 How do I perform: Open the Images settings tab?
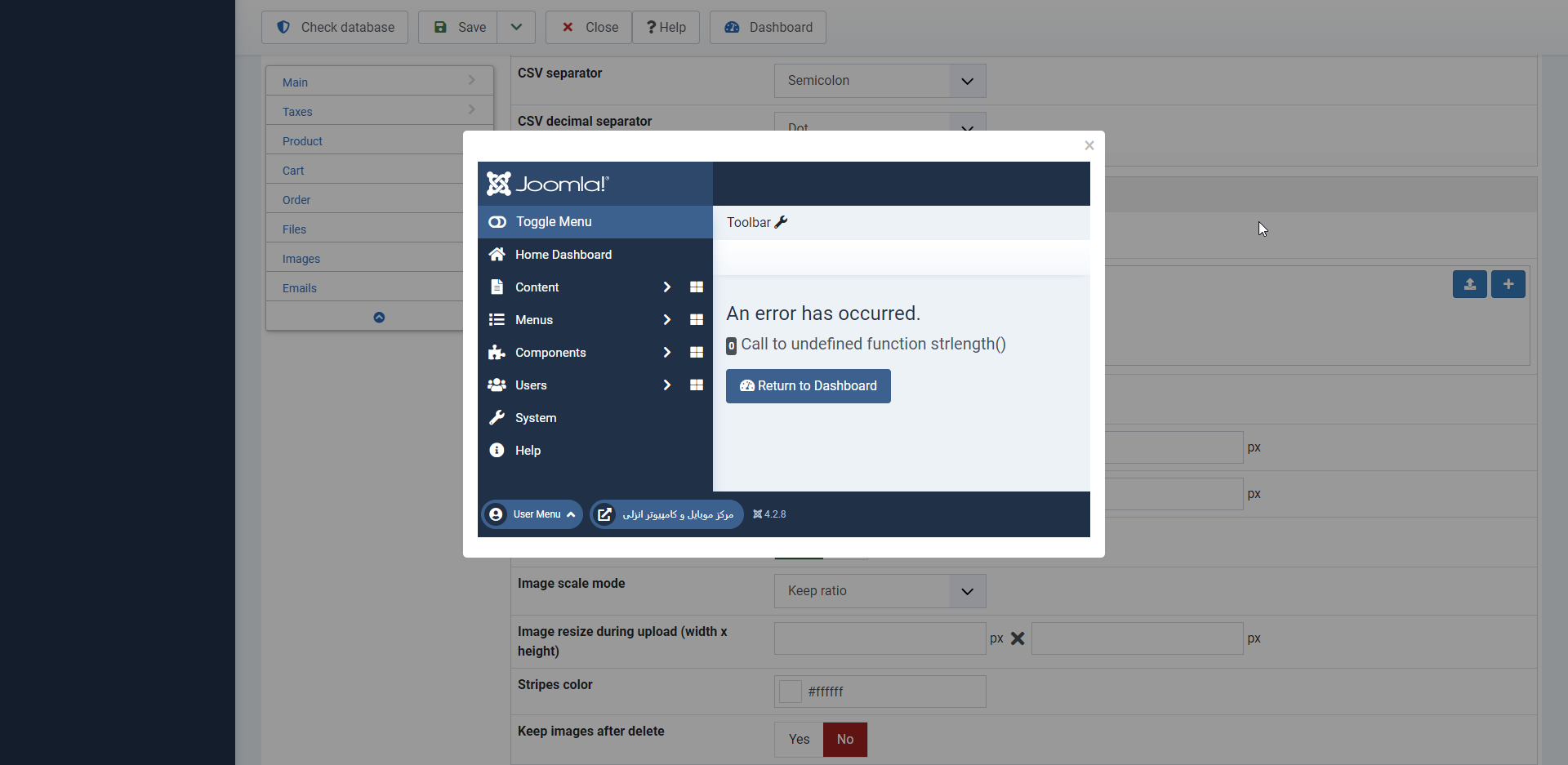click(364, 257)
